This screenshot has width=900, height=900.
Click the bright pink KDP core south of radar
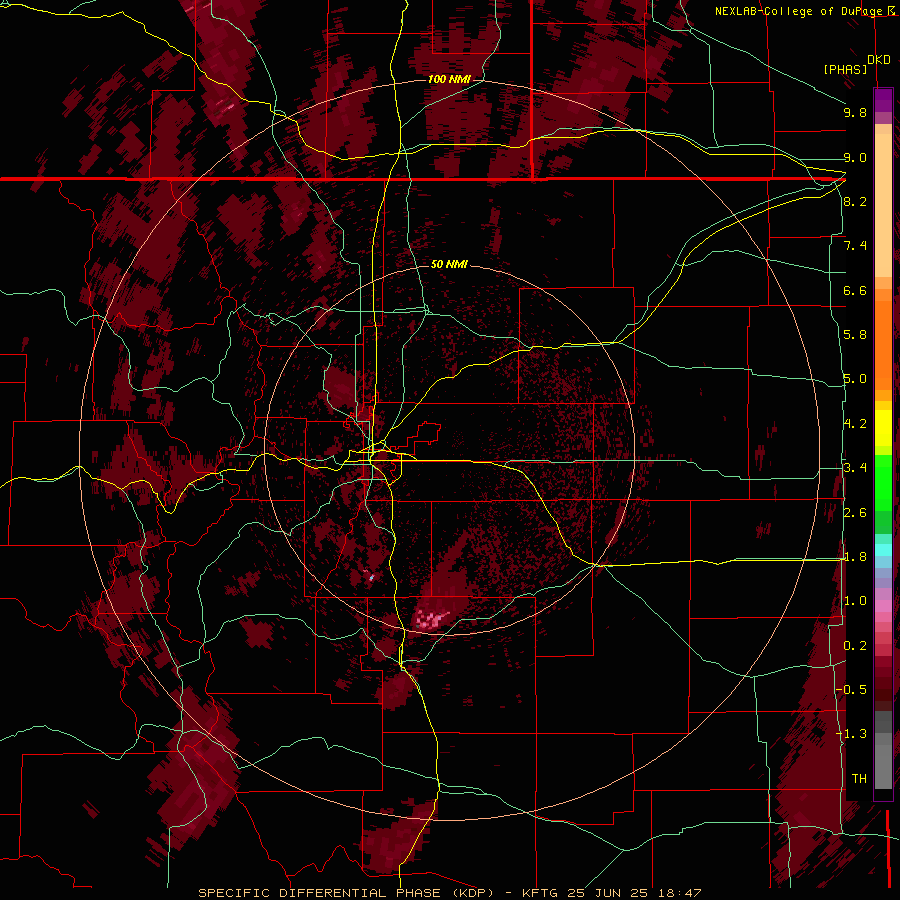[431, 619]
